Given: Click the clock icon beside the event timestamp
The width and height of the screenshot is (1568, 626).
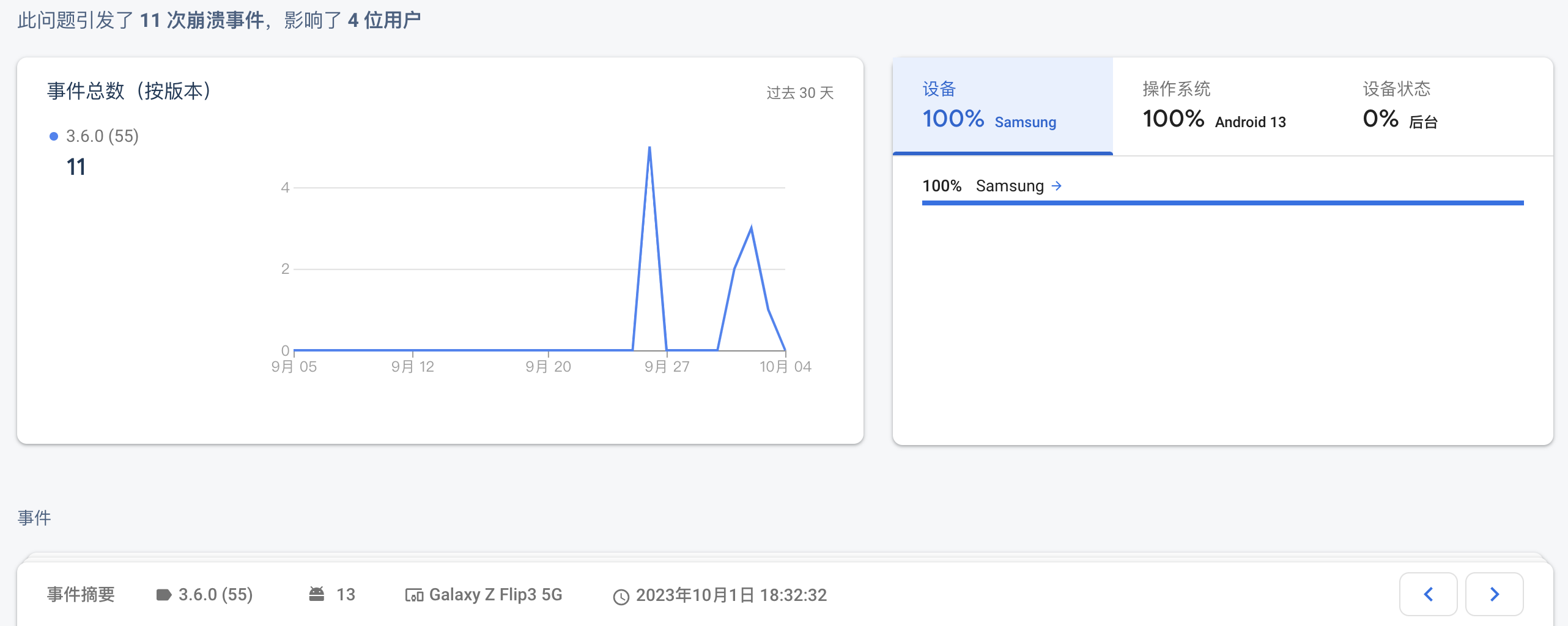Looking at the screenshot, I should [621, 597].
